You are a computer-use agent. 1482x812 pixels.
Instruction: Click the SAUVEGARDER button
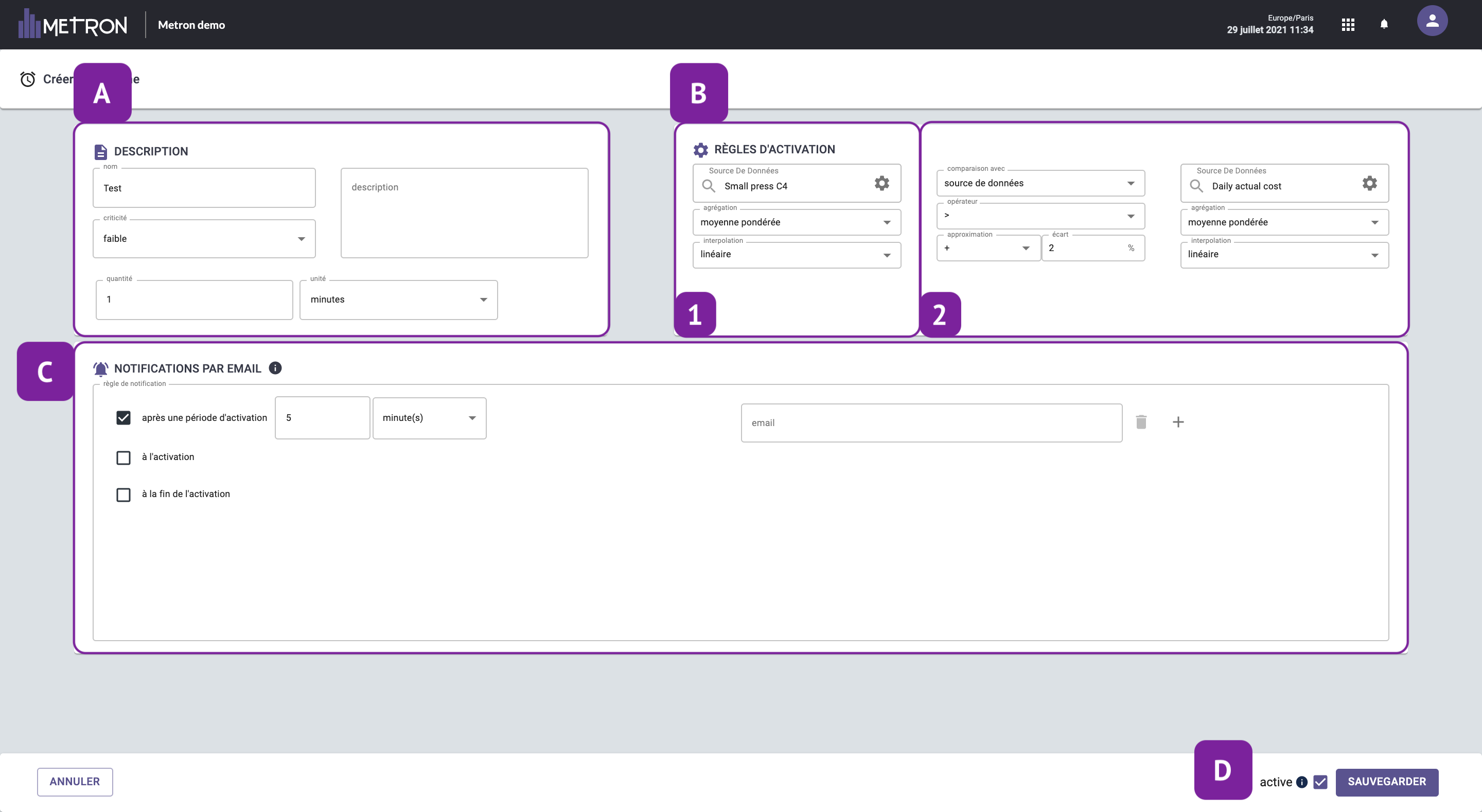pyautogui.click(x=1386, y=782)
